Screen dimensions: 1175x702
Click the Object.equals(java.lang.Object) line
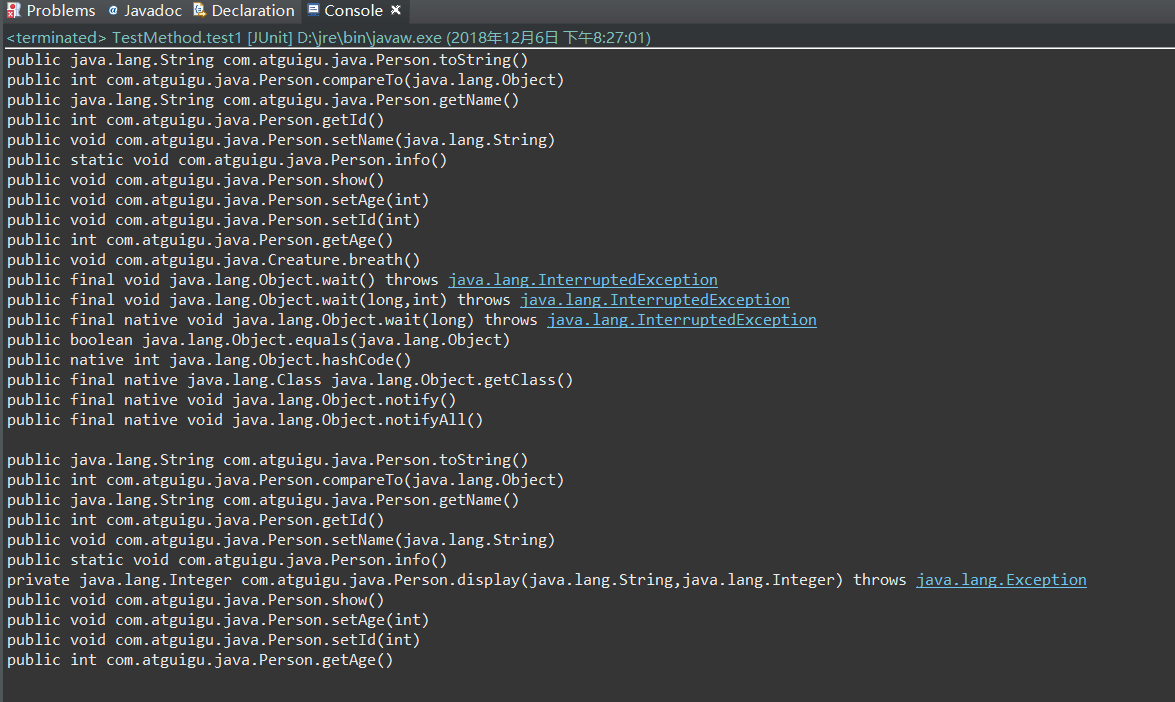[259, 340]
